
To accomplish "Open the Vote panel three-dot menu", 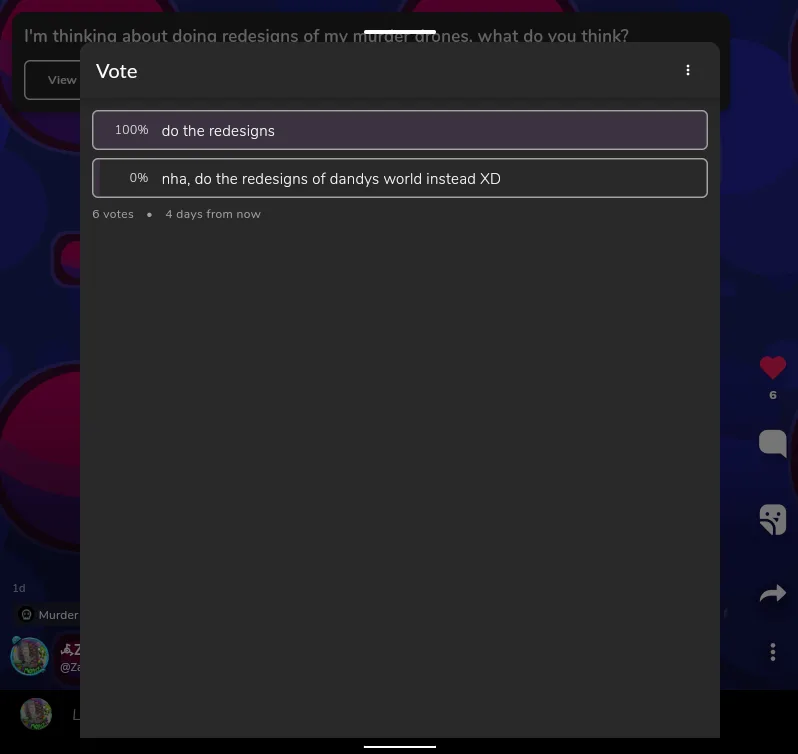I will tap(688, 70).
